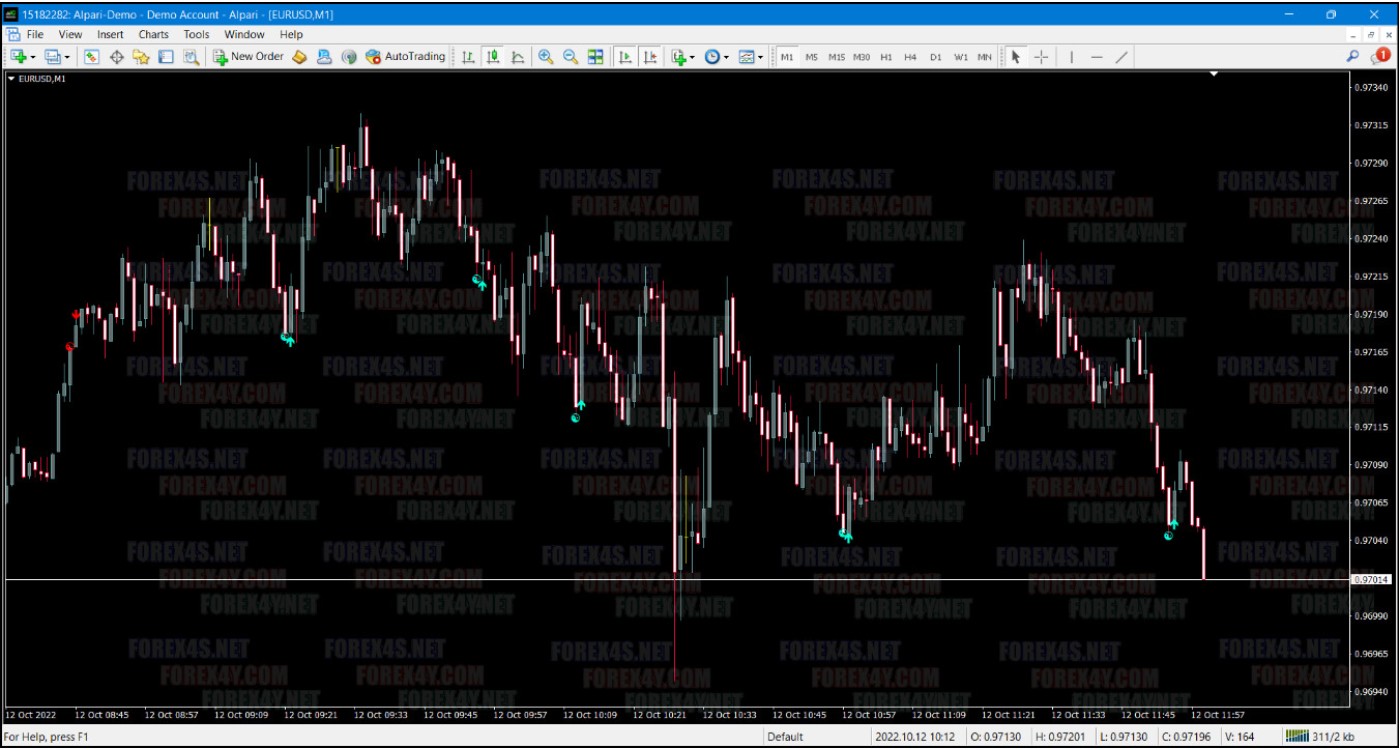
Task: Zoom out of the chart
Action: [570, 57]
